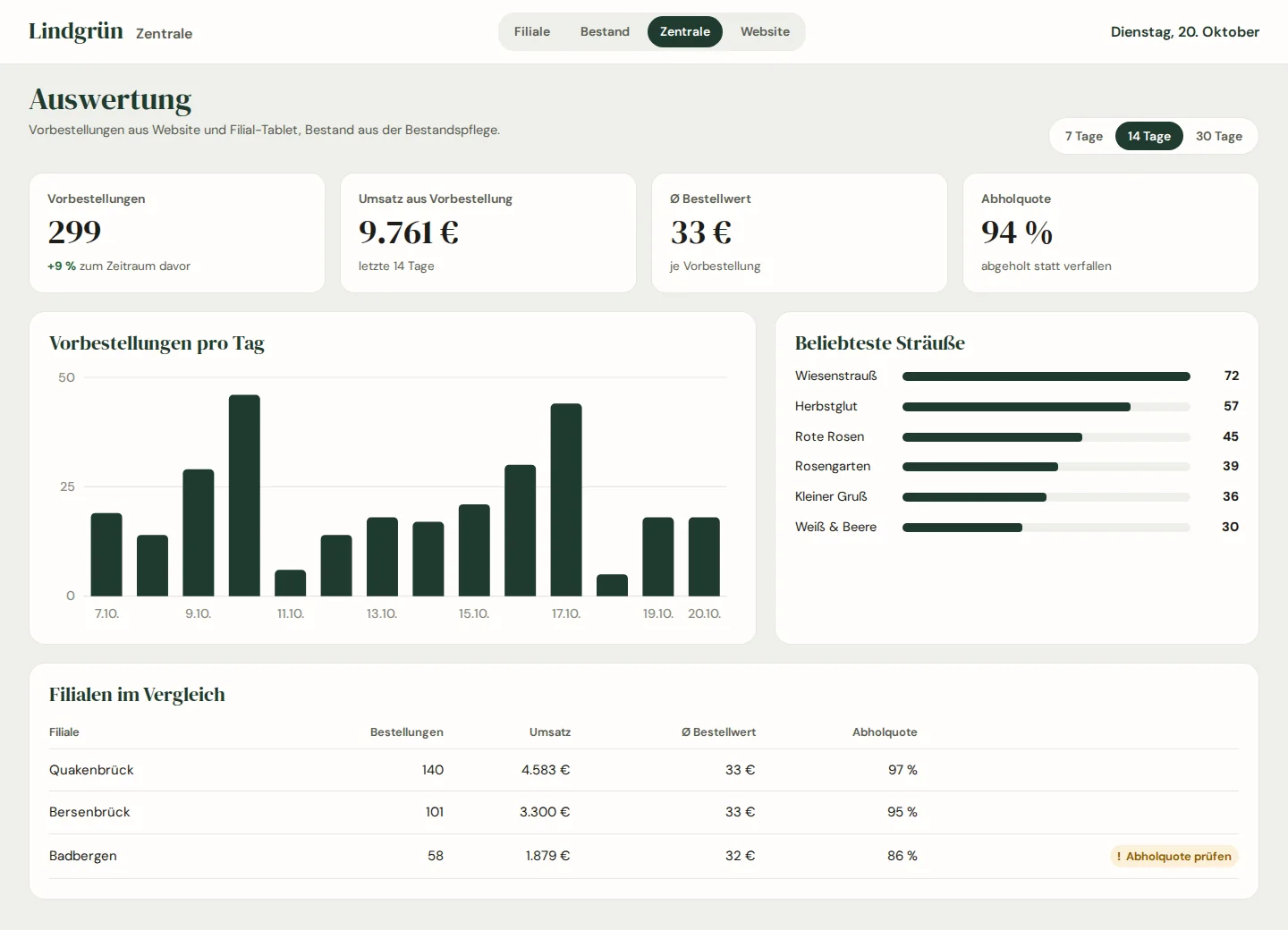Click the Umsatz aus Vorbestellung card
The height and width of the screenshot is (930, 1288).
click(x=488, y=232)
